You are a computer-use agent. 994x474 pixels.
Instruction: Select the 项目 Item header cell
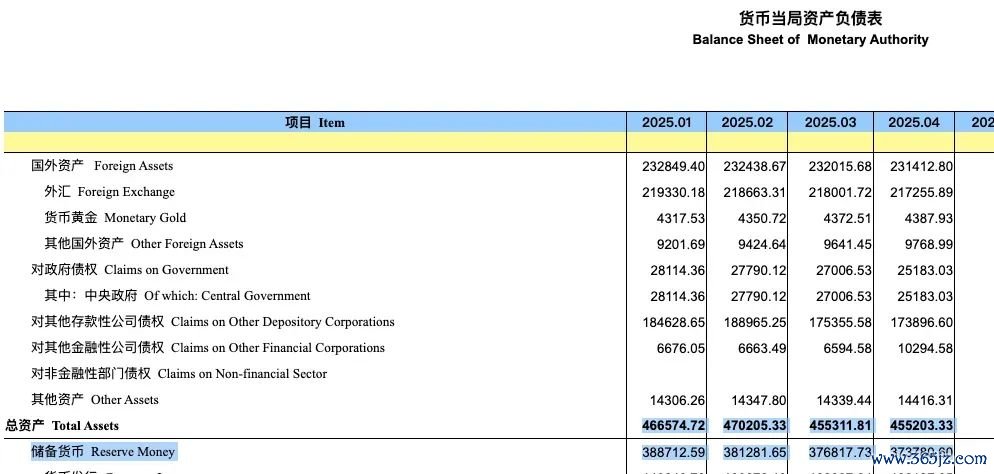pyautogui.click(x=315, y=122)
